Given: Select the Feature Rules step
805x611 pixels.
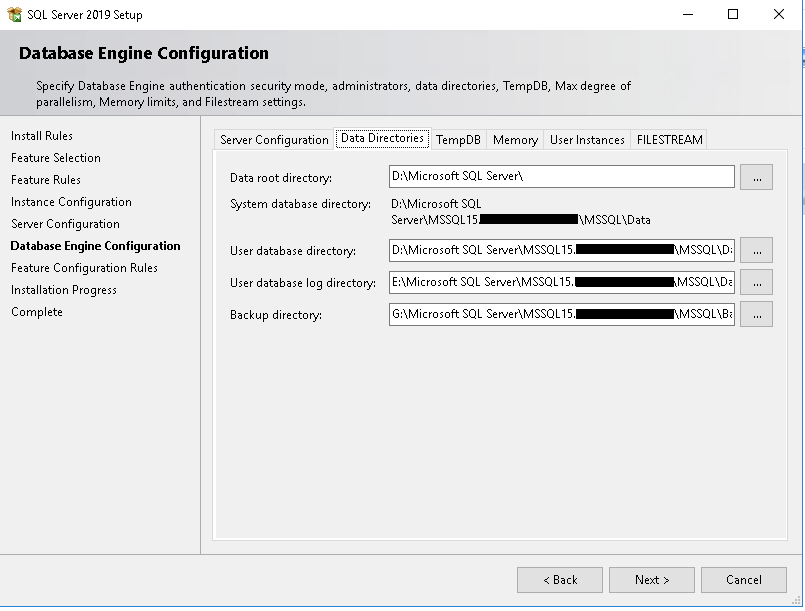Looking at the screenshot, I should tap(46, 180).
